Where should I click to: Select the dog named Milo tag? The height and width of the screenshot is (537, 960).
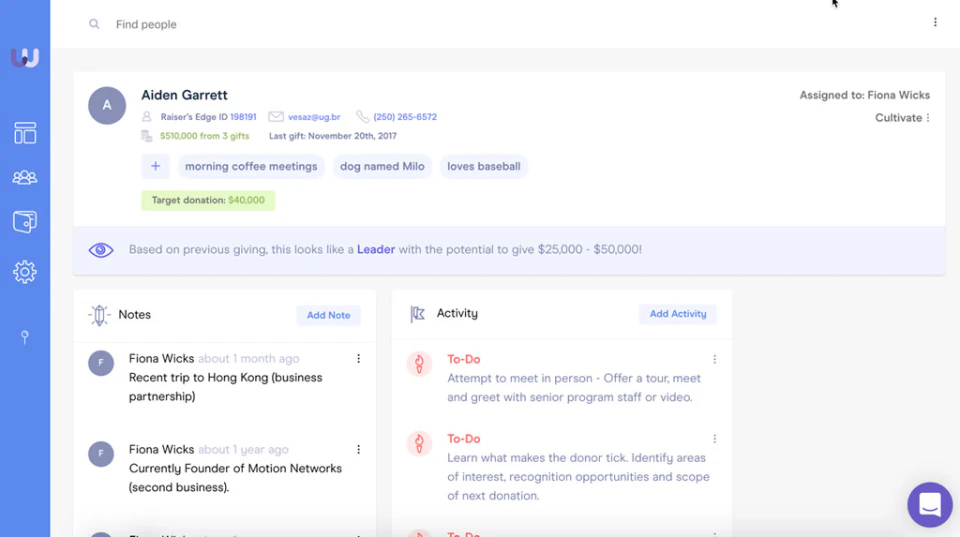pyautogui.click(x=382, y=167)
